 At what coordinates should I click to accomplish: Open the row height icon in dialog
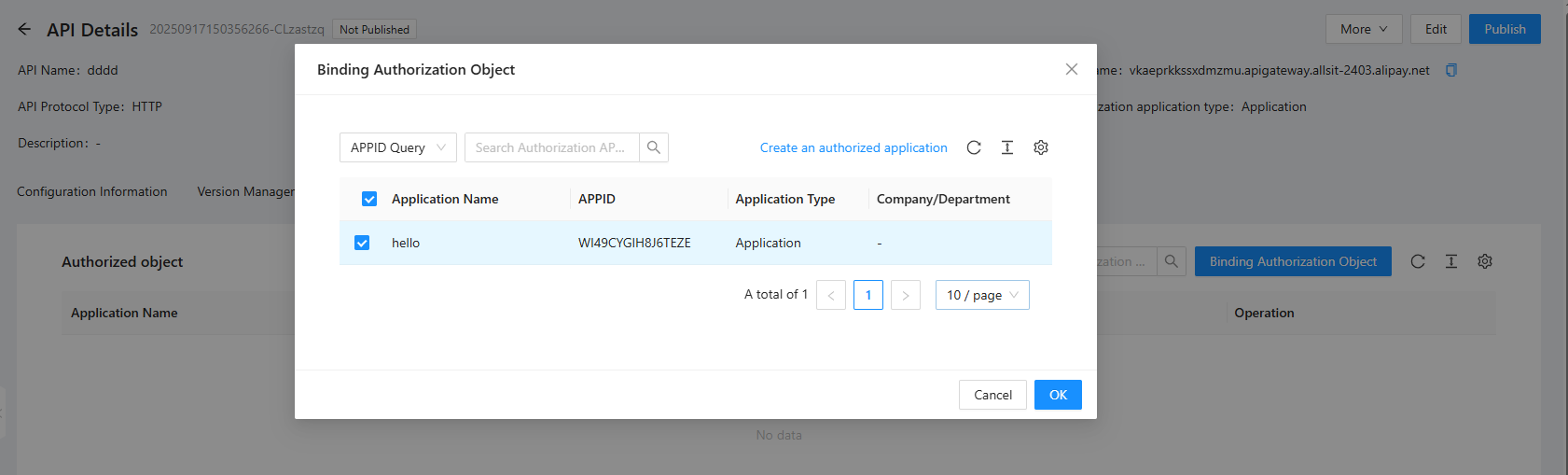click(1007, 147)
